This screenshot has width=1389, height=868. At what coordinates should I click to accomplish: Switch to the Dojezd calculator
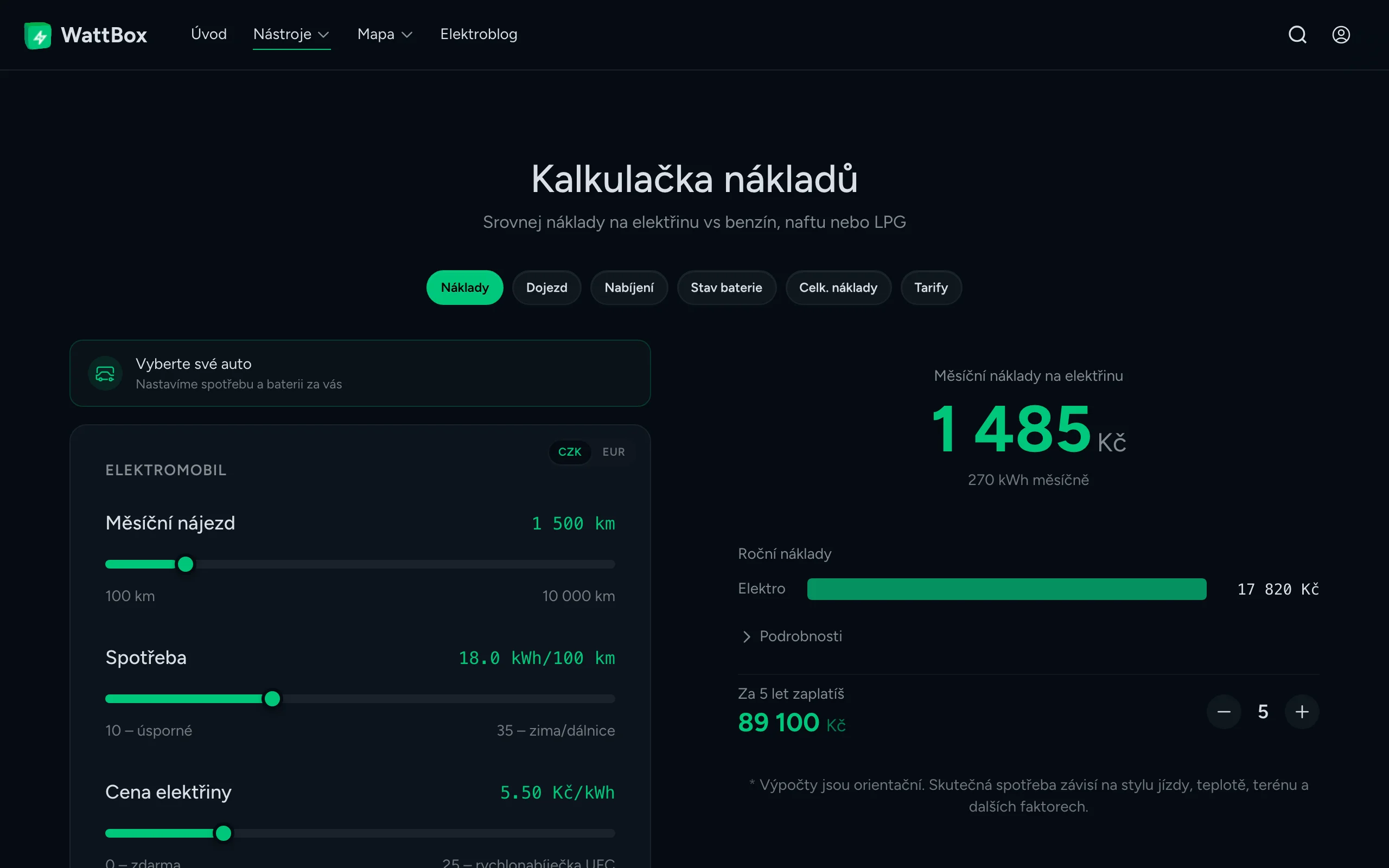click(x=546, y=287)
